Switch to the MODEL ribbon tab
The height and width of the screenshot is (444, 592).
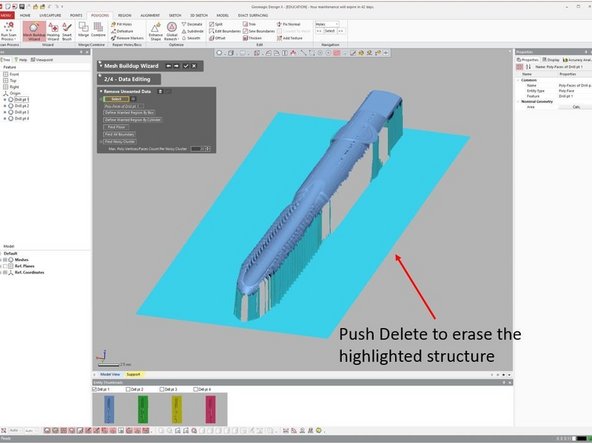coord(222,15)
